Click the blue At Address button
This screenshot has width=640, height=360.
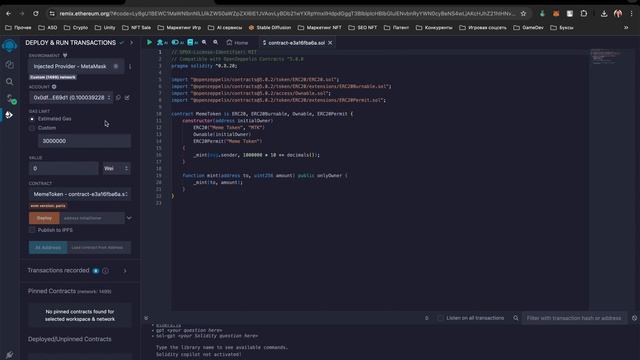click(x=48, y=247)
